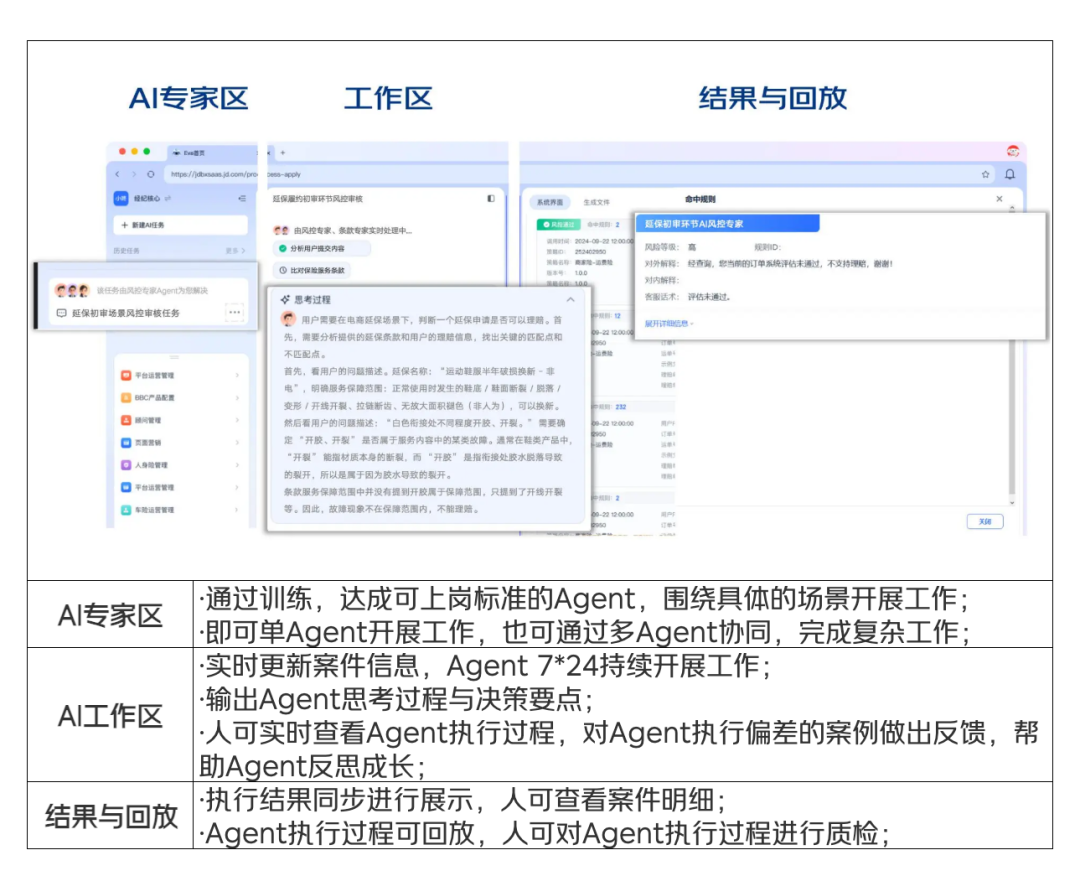Click the sparkle icon beside 思考过程
Screen dimensions: 1080x876
point(285,300)
